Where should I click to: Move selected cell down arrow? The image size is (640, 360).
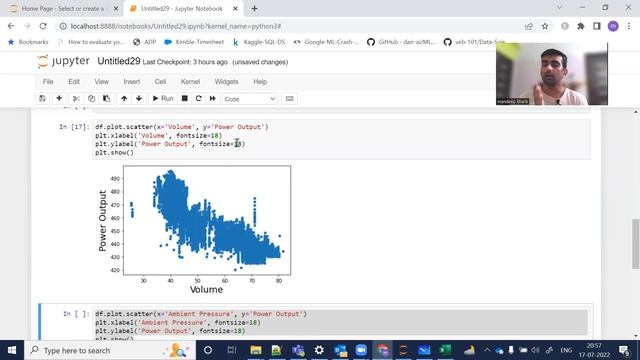pyautogui.click(x=139, y=98)
